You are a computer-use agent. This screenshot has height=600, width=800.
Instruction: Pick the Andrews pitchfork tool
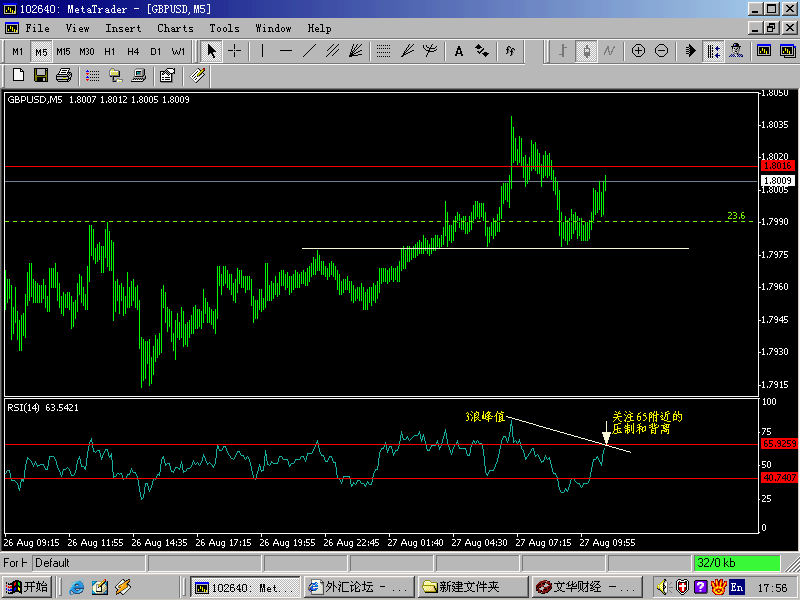click(430, 51)
